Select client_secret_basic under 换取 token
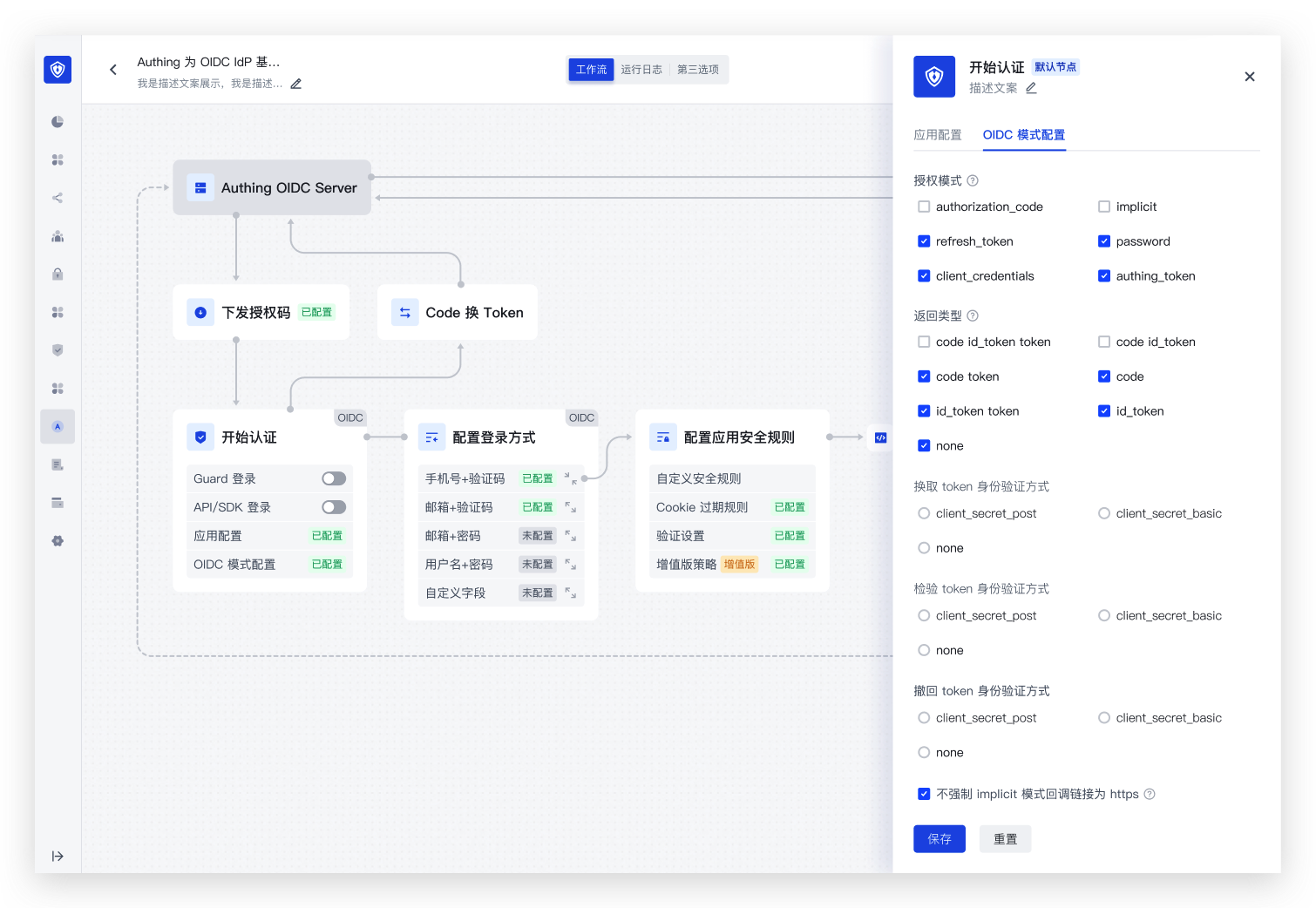The image size is (1316, 908). coord(1104,514)
